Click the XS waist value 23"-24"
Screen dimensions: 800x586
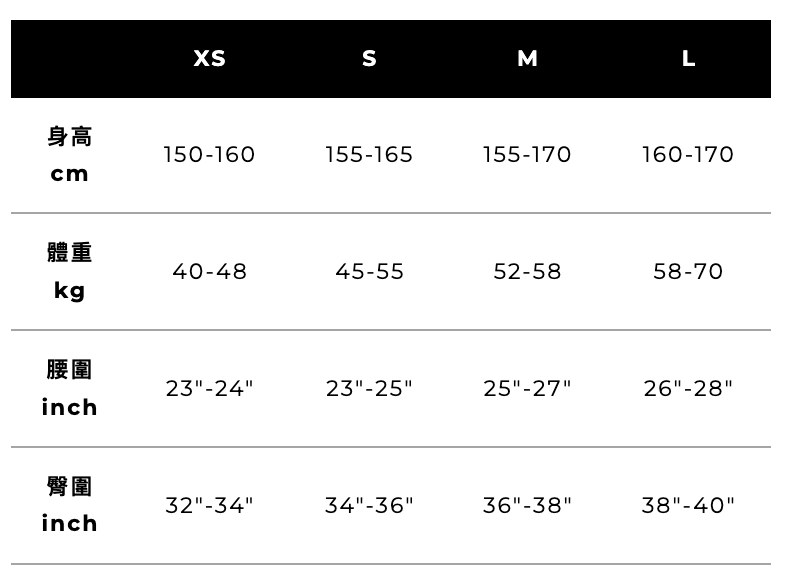pyautogui.click(x=210, y=388)
